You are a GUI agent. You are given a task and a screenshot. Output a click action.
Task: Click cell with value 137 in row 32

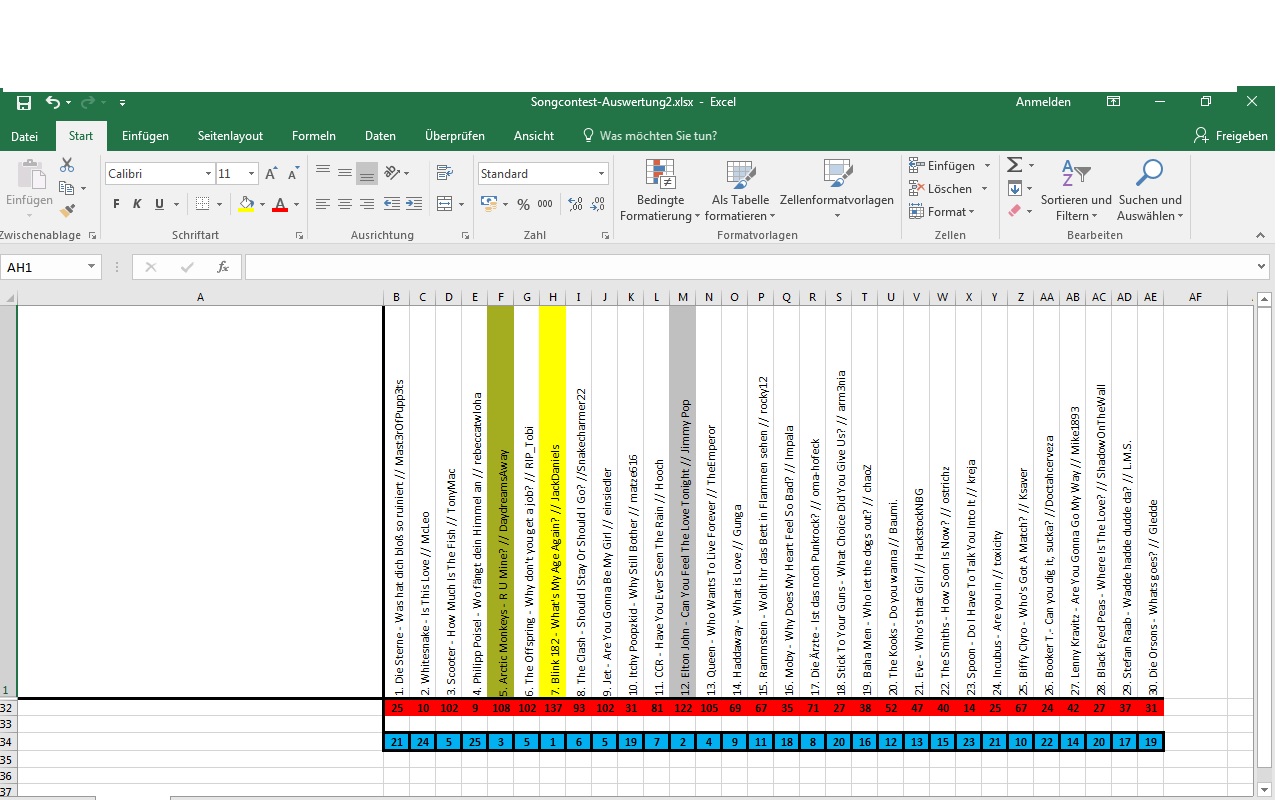553,707
